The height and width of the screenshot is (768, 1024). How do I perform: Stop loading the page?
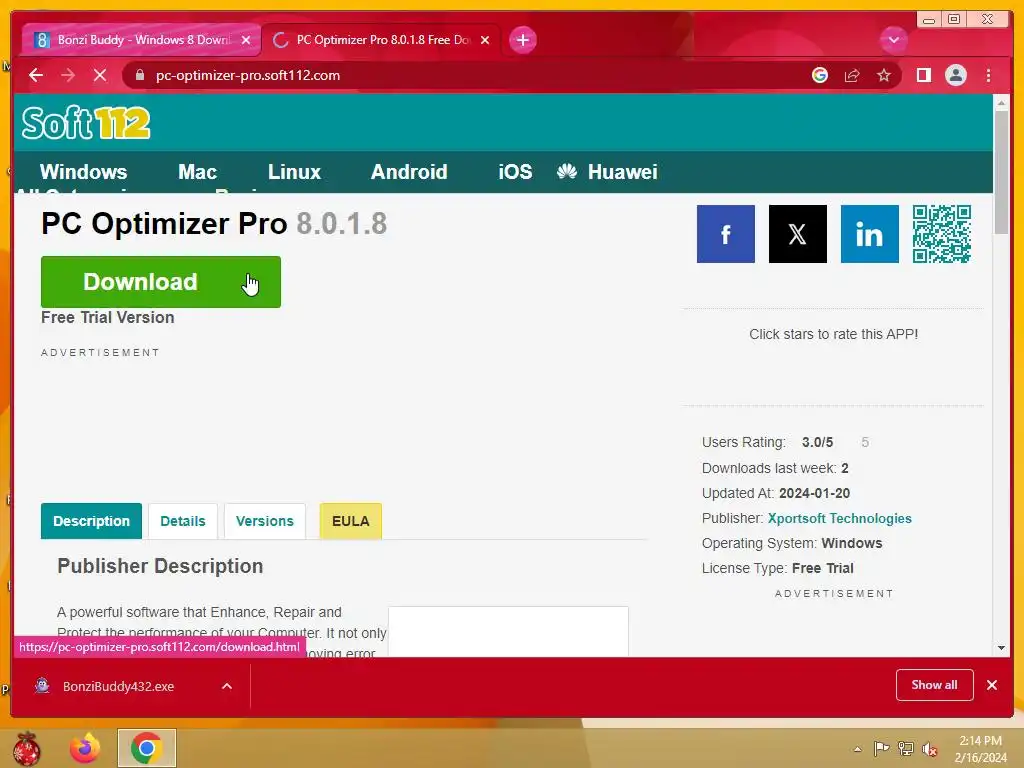coord(100,75)
